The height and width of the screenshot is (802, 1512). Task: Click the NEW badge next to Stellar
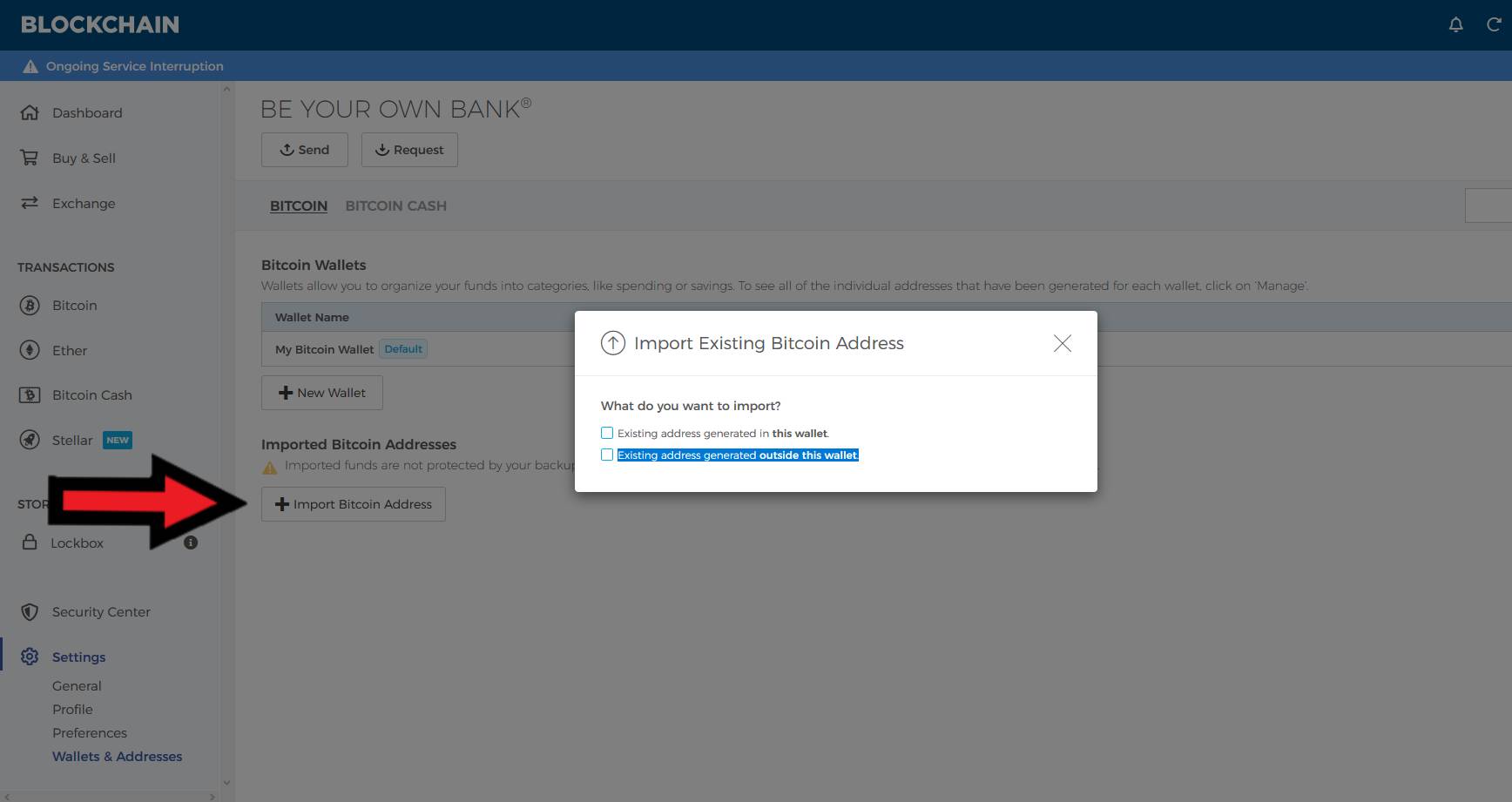click(x=118, y=440)
